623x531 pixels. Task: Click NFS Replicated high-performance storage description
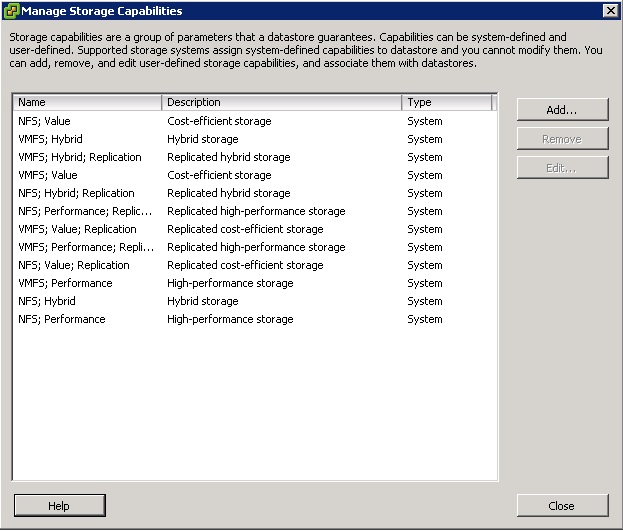256,211
